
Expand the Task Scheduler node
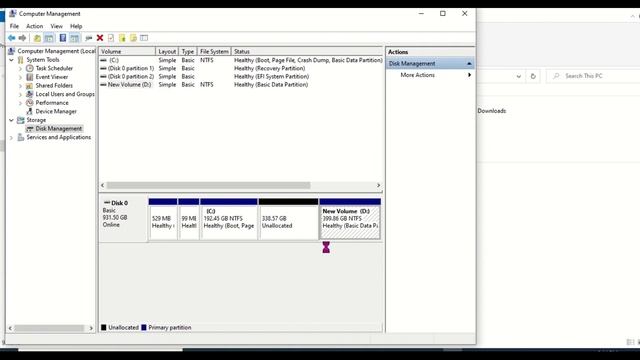click(20, 68)
